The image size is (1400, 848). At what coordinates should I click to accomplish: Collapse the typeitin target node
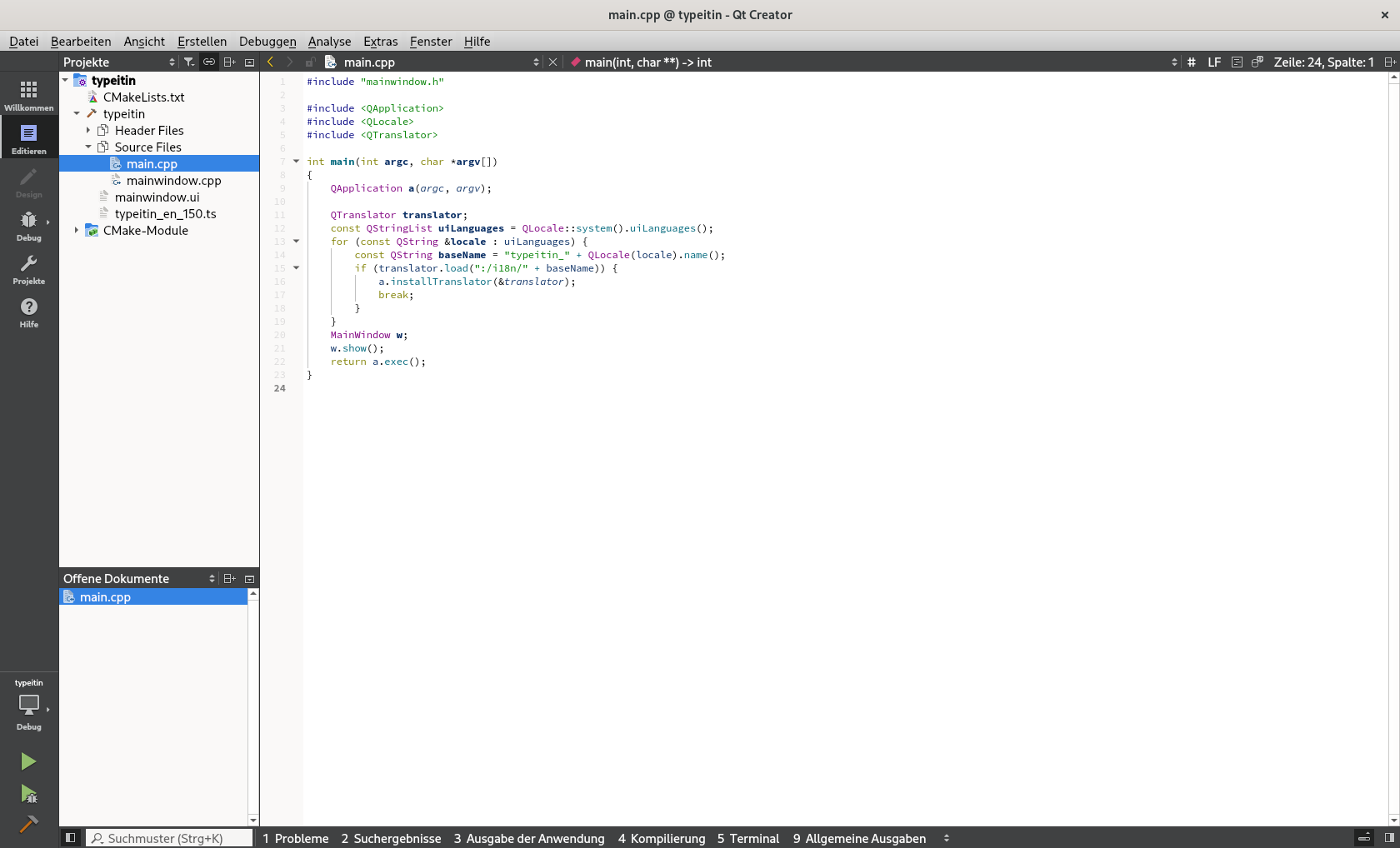77,113
